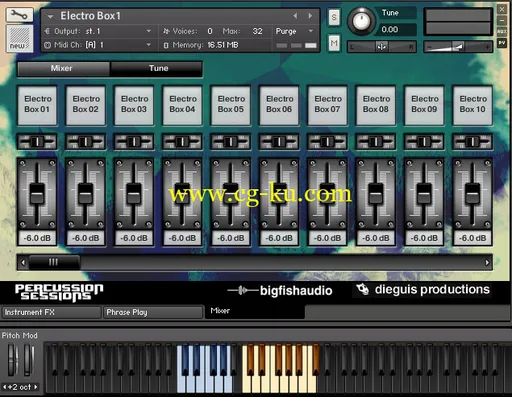Switch to the Tune tab
This screenshot has height=397, width=512.
pyautogui.click(x=157, y=68)
